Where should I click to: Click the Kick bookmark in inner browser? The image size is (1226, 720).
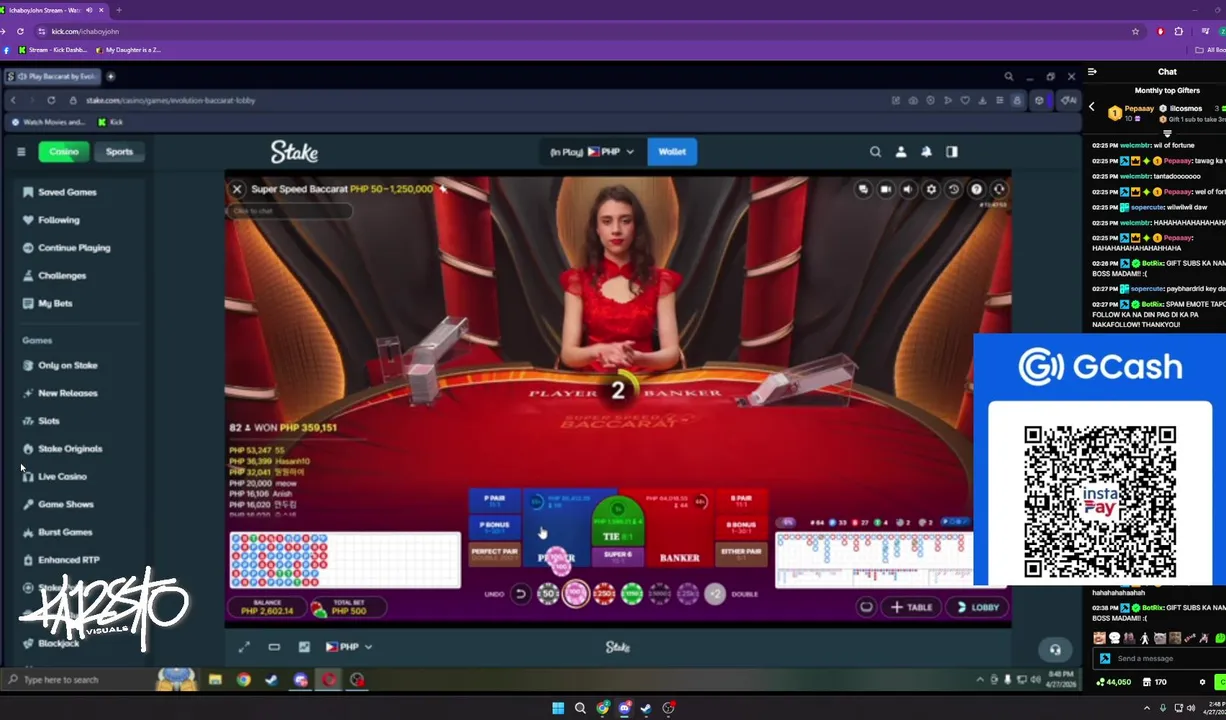click(x=110, y=122)
